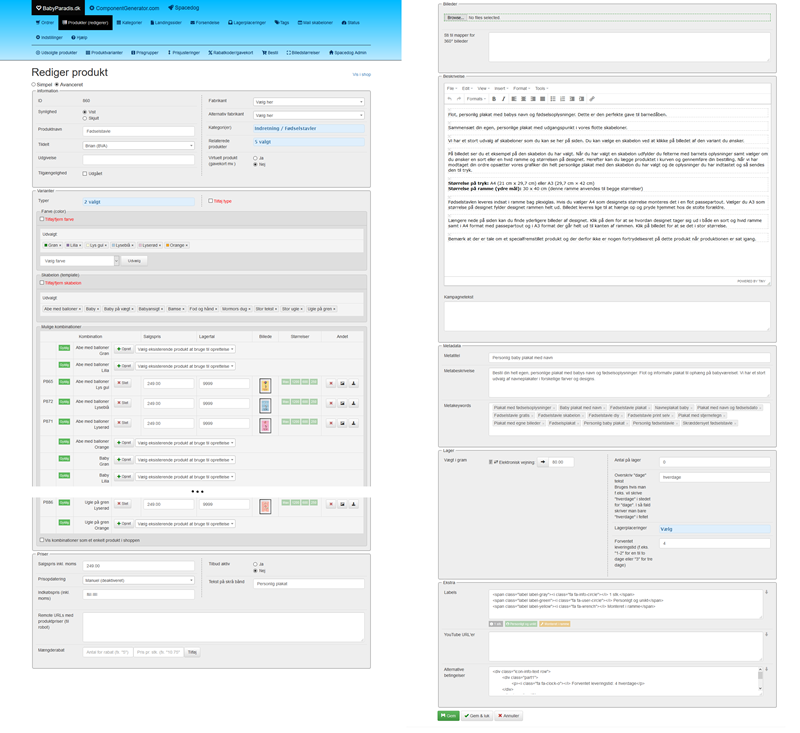Screen dimensions: 800x733
Task: Click the red delete icon in row P865
Action: [331, 383]
